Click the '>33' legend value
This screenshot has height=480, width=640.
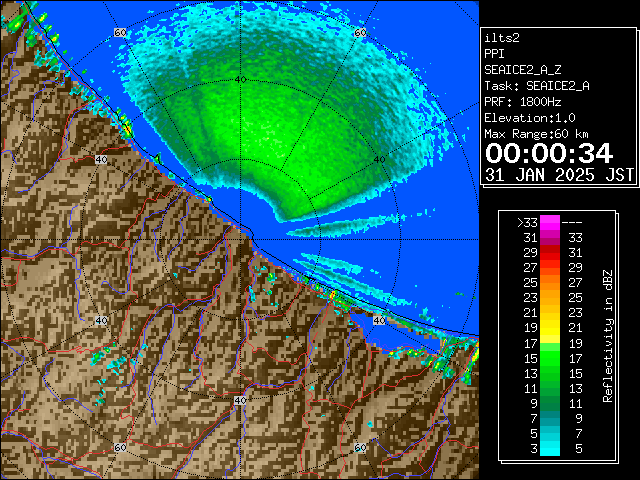click(527, 223)
